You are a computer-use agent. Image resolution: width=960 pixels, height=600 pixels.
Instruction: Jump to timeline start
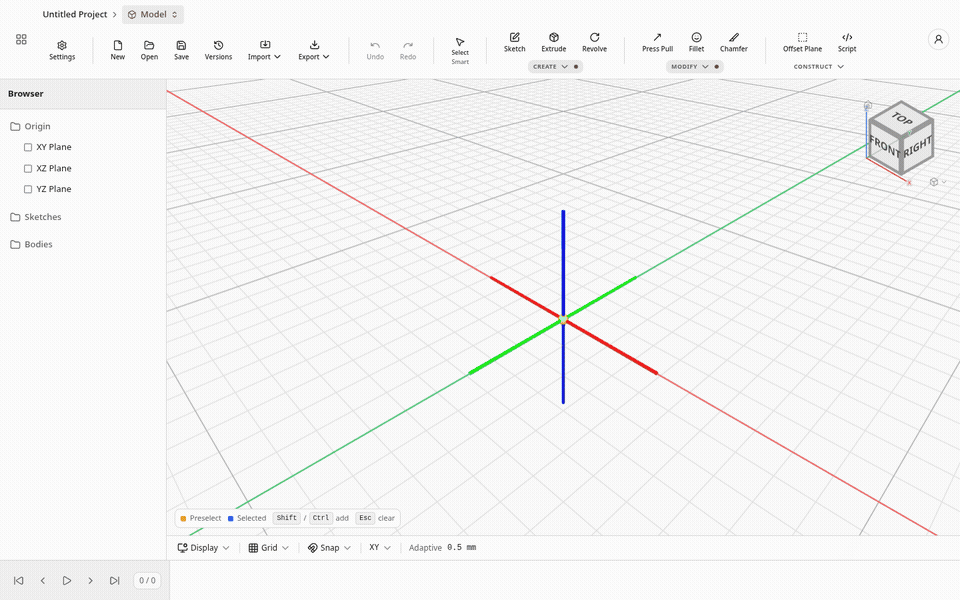18,580
